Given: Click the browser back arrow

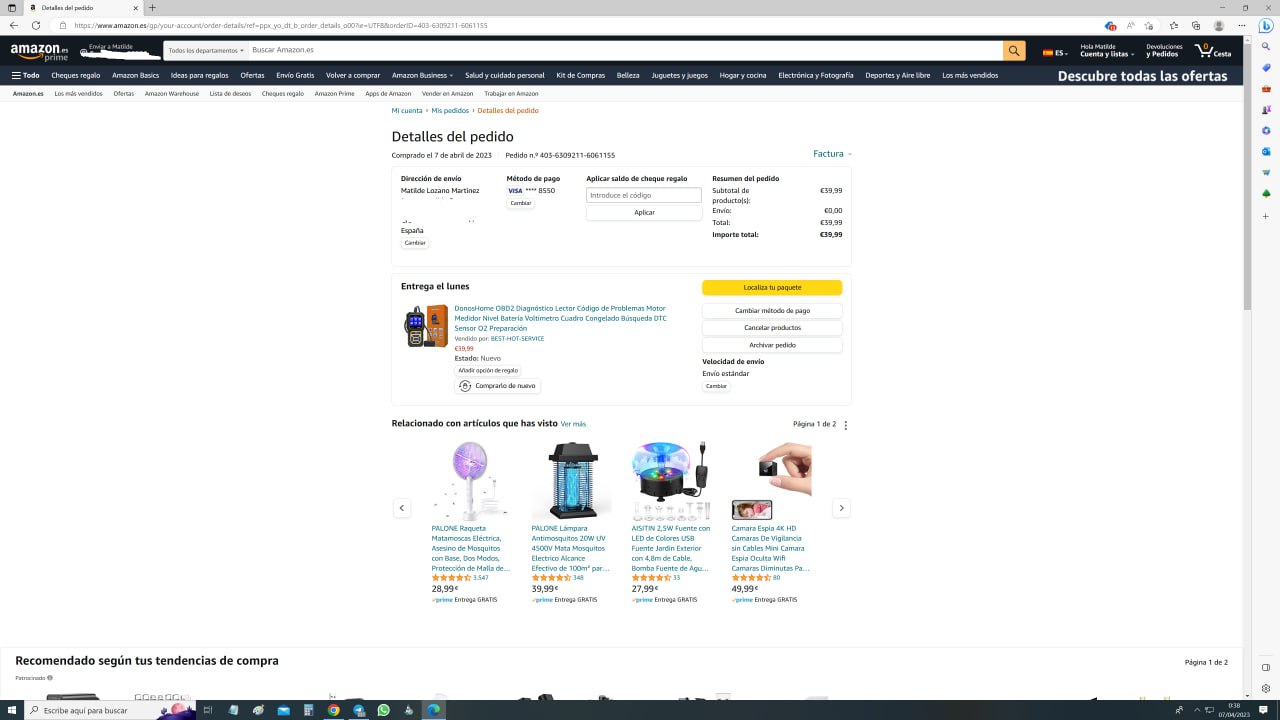Looking at the screenshot, I should click(x=14, y=25).
